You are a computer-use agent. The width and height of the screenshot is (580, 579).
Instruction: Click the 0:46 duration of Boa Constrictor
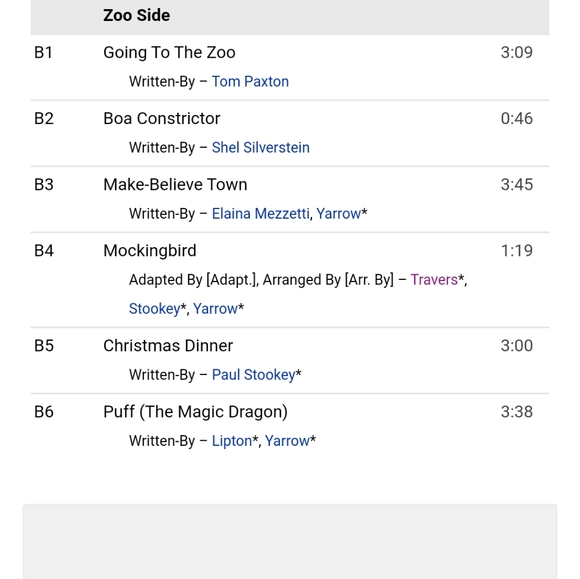[x=516, y=118]
